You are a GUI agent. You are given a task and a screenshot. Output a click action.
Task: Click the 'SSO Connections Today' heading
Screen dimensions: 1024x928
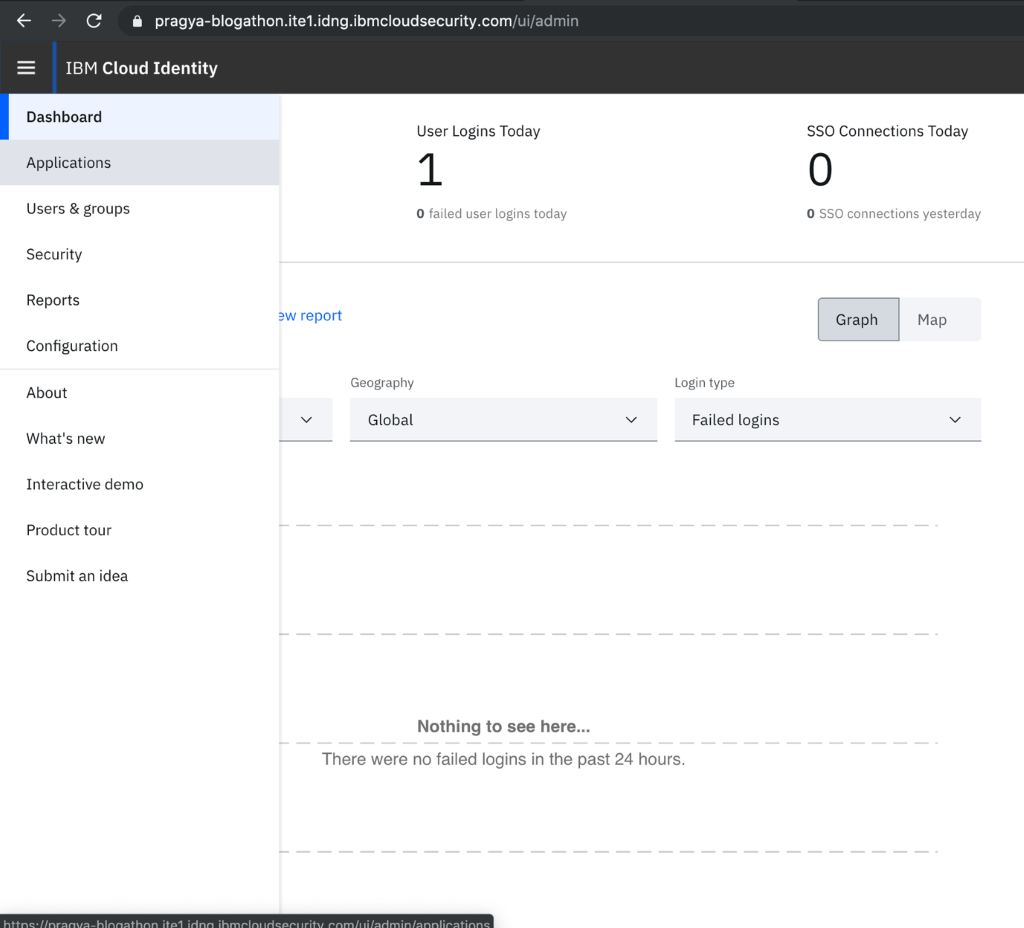pos(888,131)
